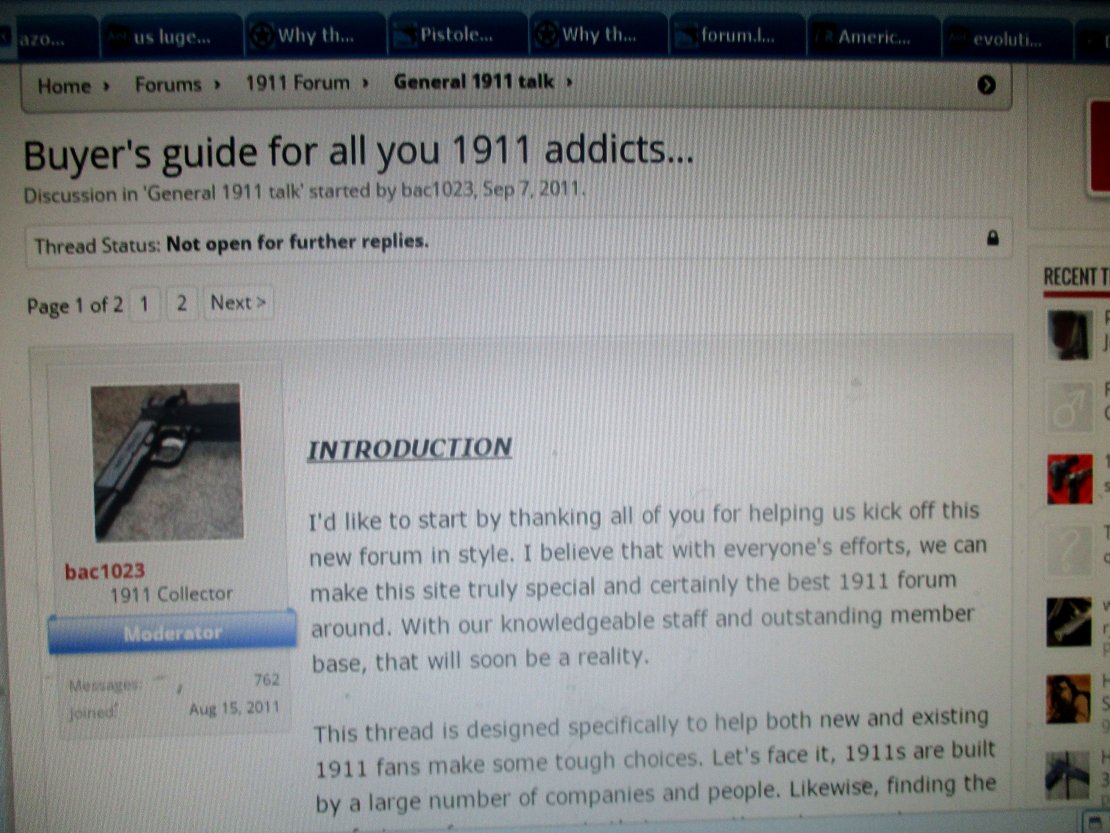Go to Home in the breadcrumb

(64, 86)
